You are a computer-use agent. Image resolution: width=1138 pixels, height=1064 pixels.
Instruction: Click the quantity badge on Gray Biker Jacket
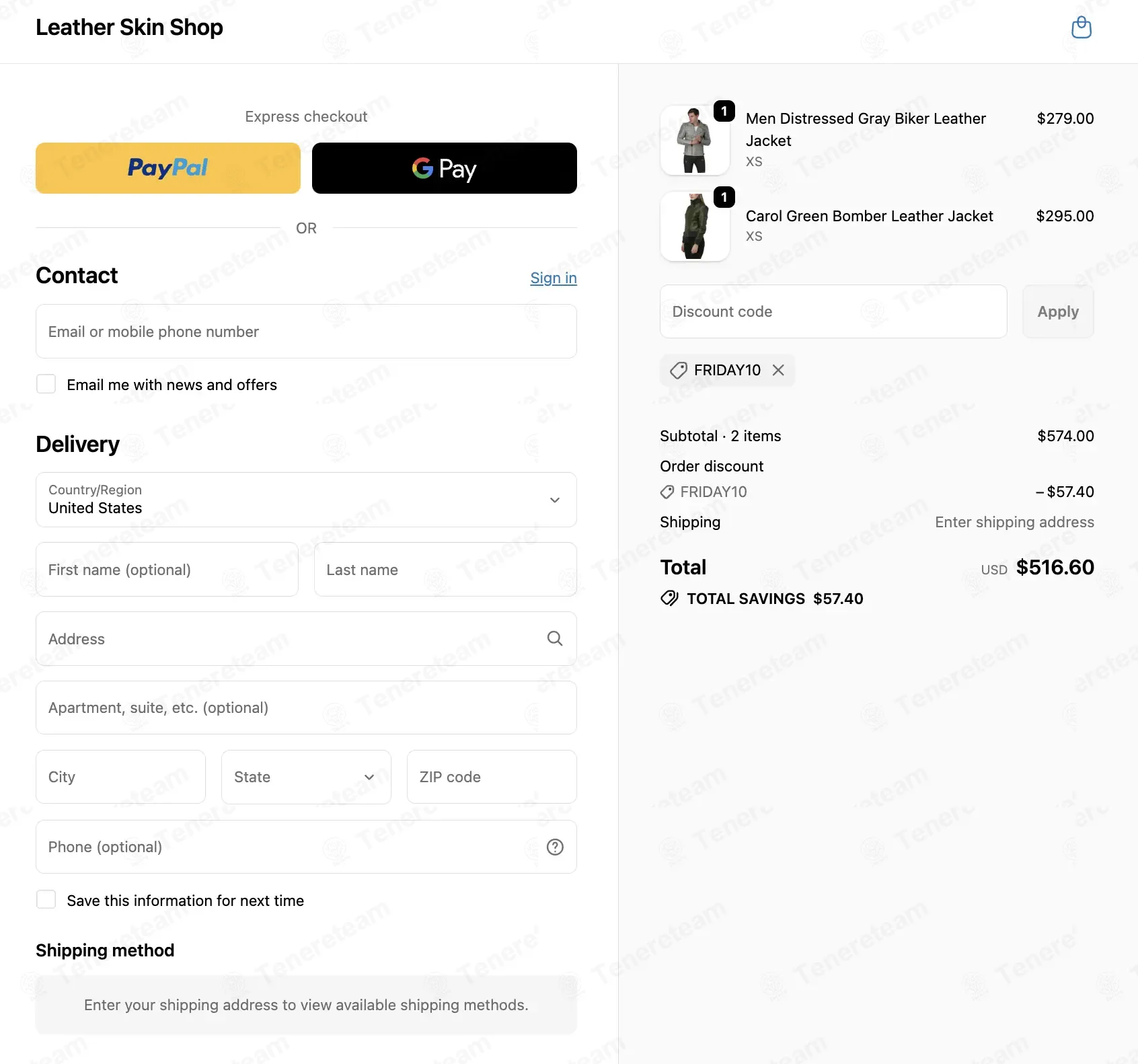tap(724, 111)
